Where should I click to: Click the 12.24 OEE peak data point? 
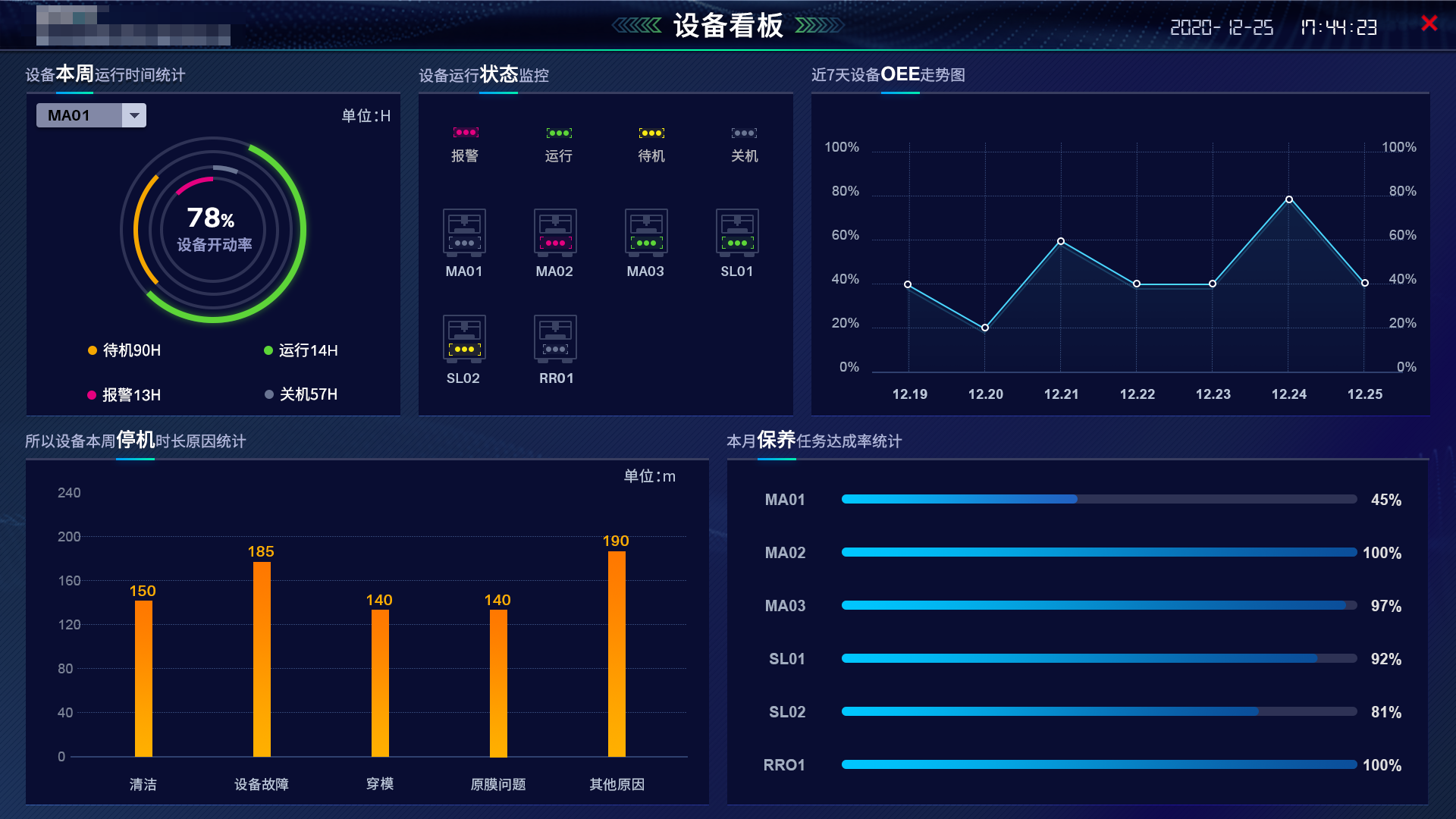(1288, 199)
